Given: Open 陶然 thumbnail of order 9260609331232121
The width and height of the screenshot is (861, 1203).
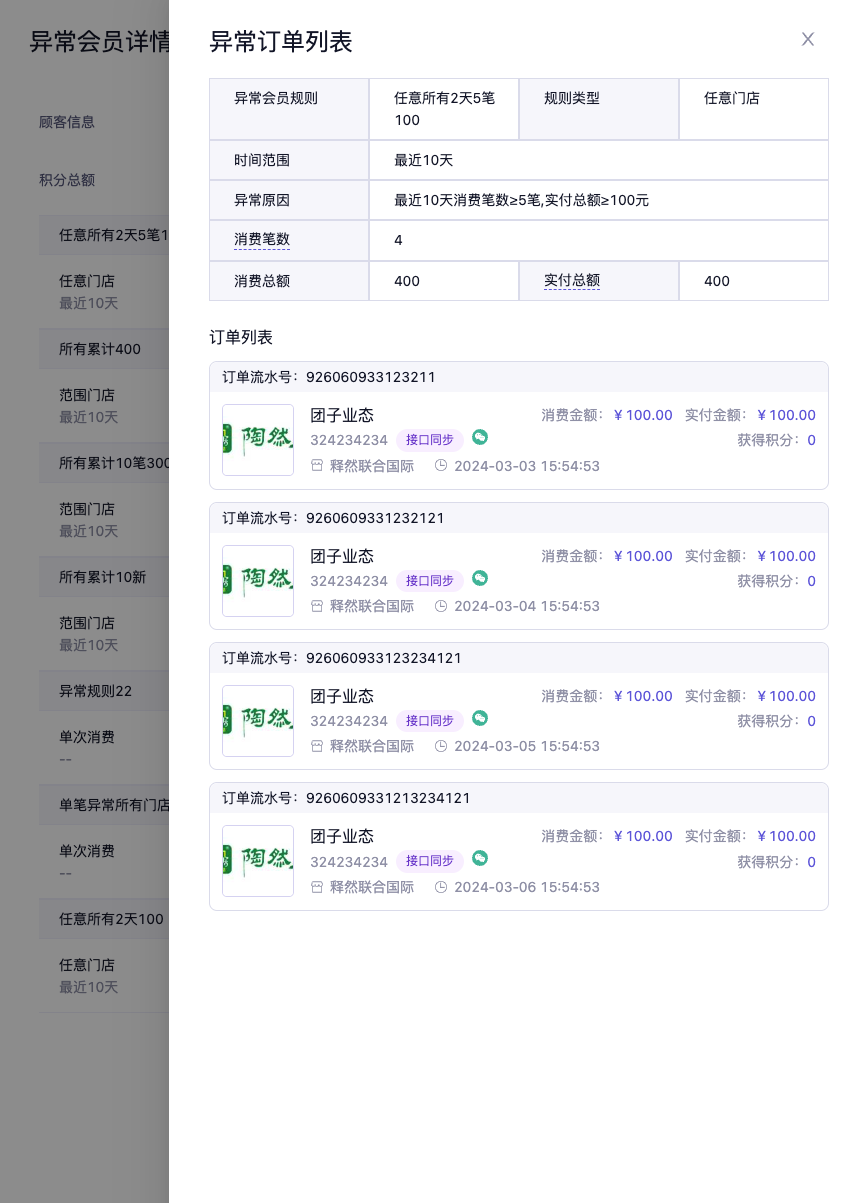Looking at the screenshot, I should pyautogui.click(x=258, y=581).
